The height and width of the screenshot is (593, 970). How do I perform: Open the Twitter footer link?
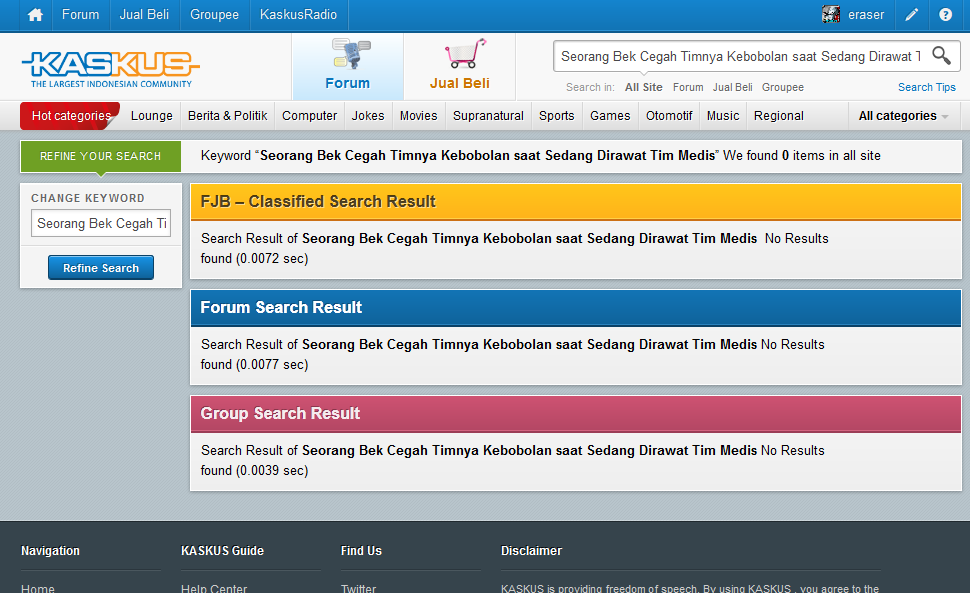pyautogui.click(x=358, y=588)
